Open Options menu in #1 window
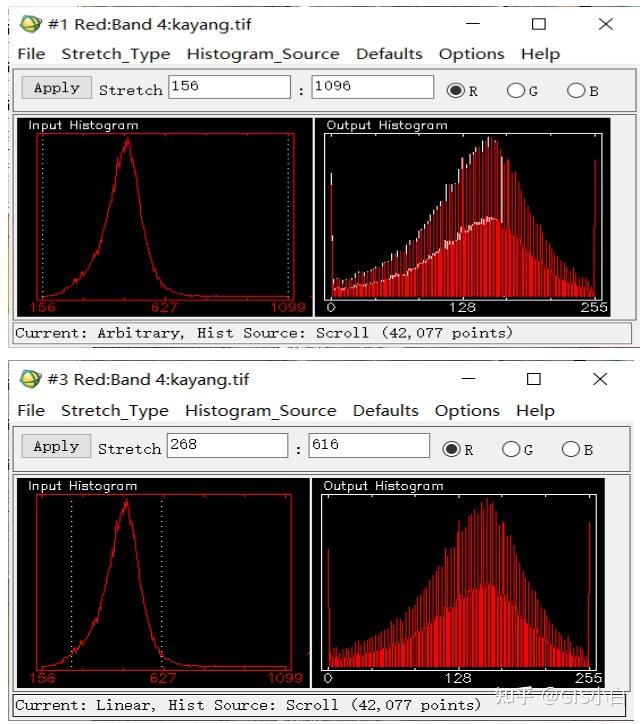This screenshot has width=644, height=724. [471, 54]
